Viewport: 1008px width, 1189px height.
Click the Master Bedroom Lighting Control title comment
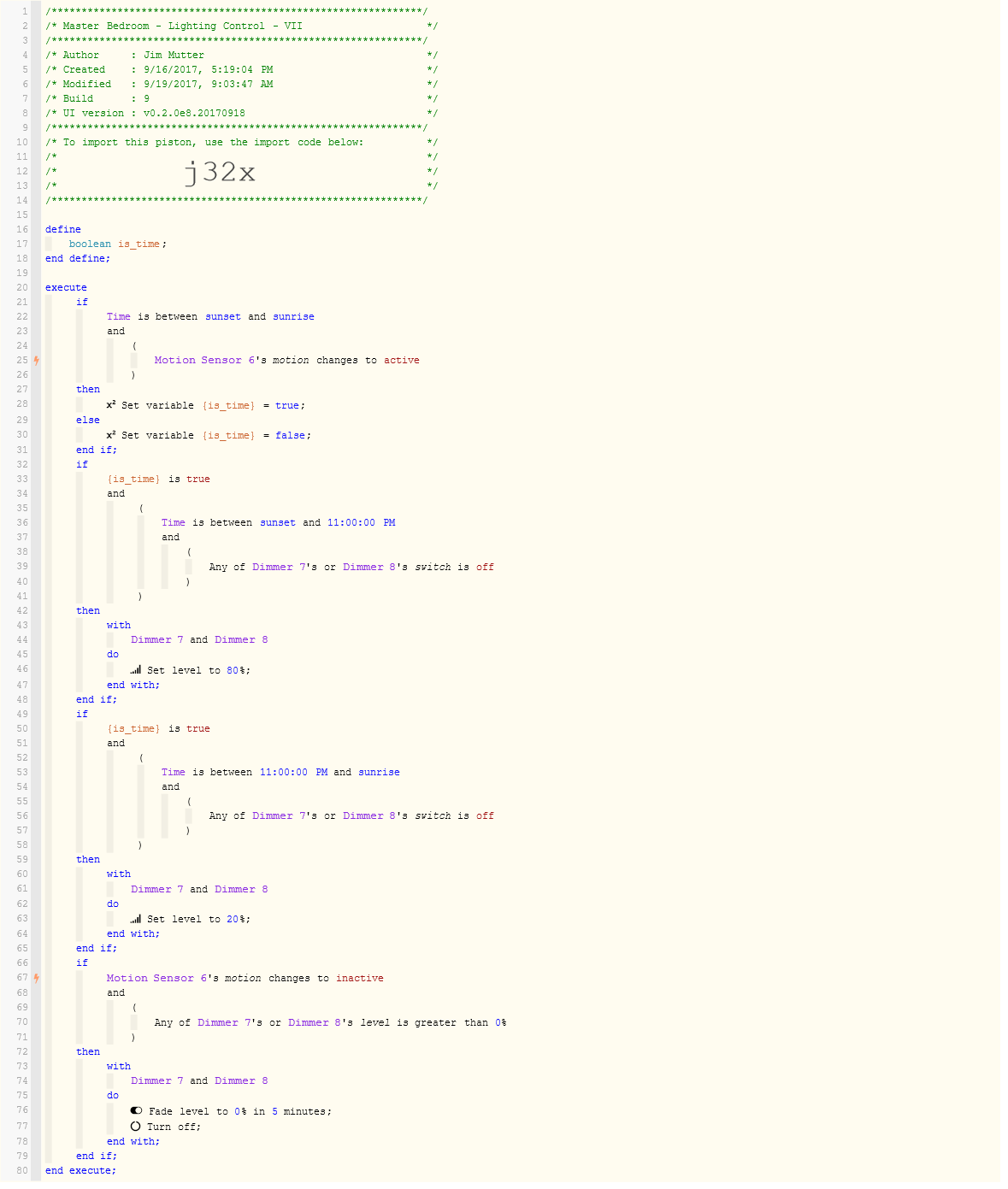click(241, 26)
